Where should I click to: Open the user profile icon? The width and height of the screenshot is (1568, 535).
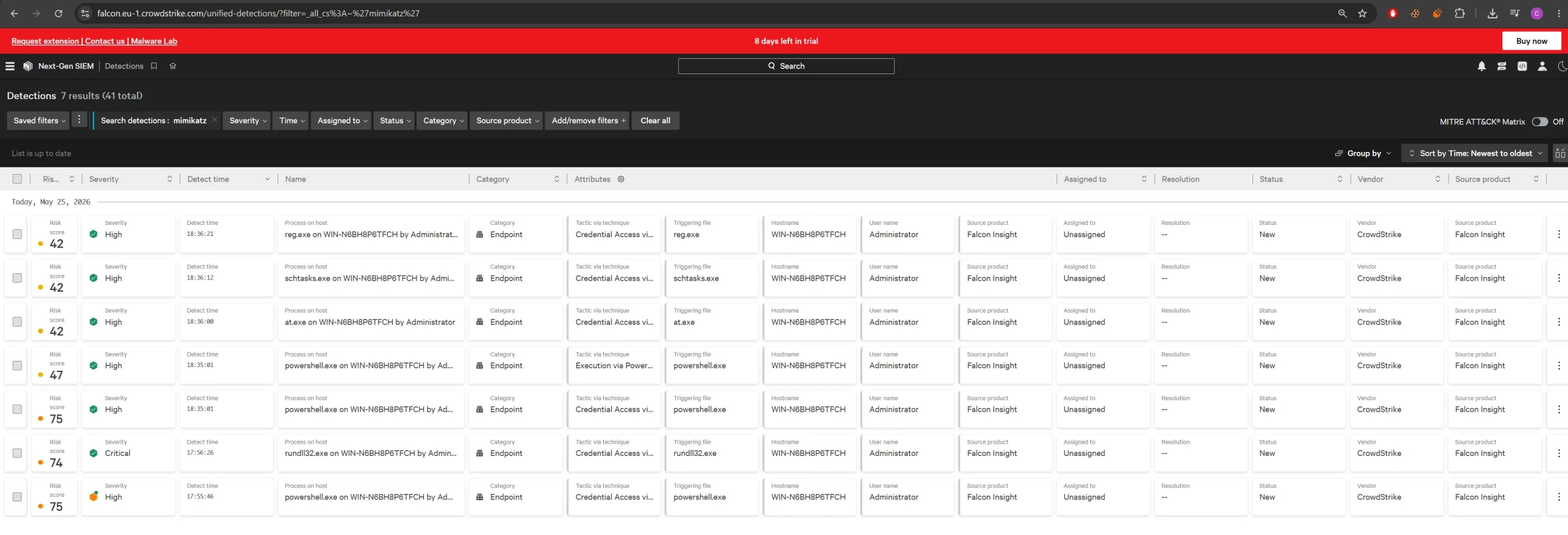[1542, 66]
